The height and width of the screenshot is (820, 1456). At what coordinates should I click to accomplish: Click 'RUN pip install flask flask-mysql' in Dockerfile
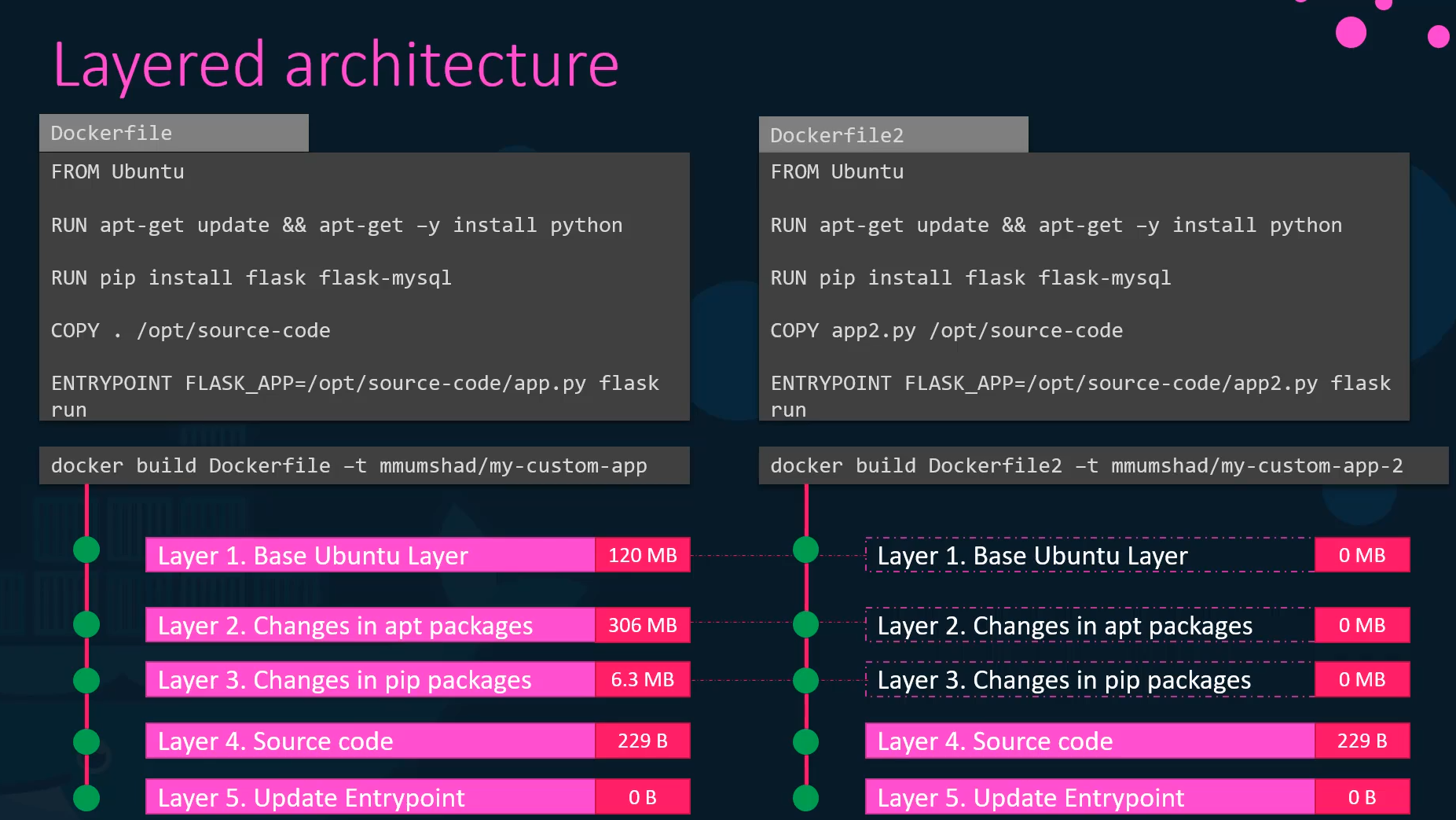(251, 278)
